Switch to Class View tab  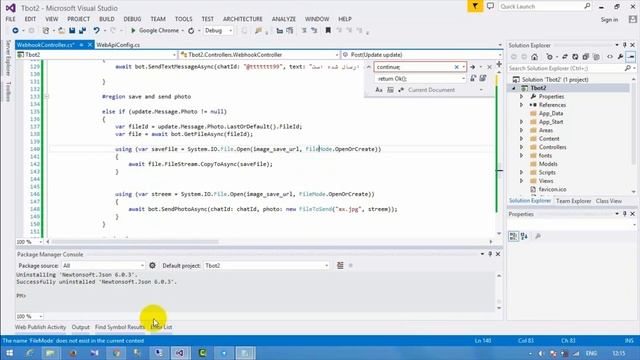coord(609,201)
